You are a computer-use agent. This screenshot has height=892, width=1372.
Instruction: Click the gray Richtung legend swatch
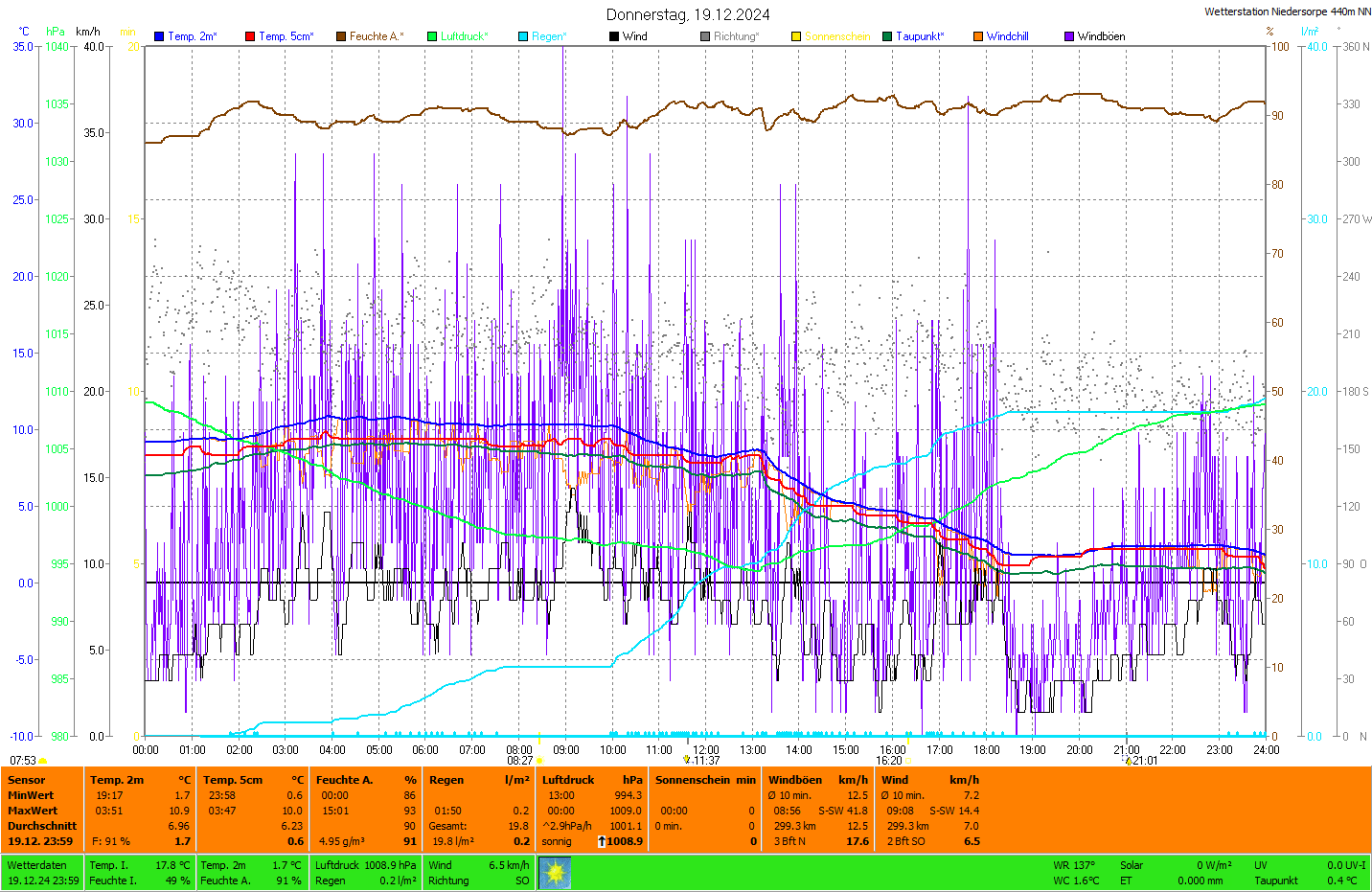(x=705, y=36)
